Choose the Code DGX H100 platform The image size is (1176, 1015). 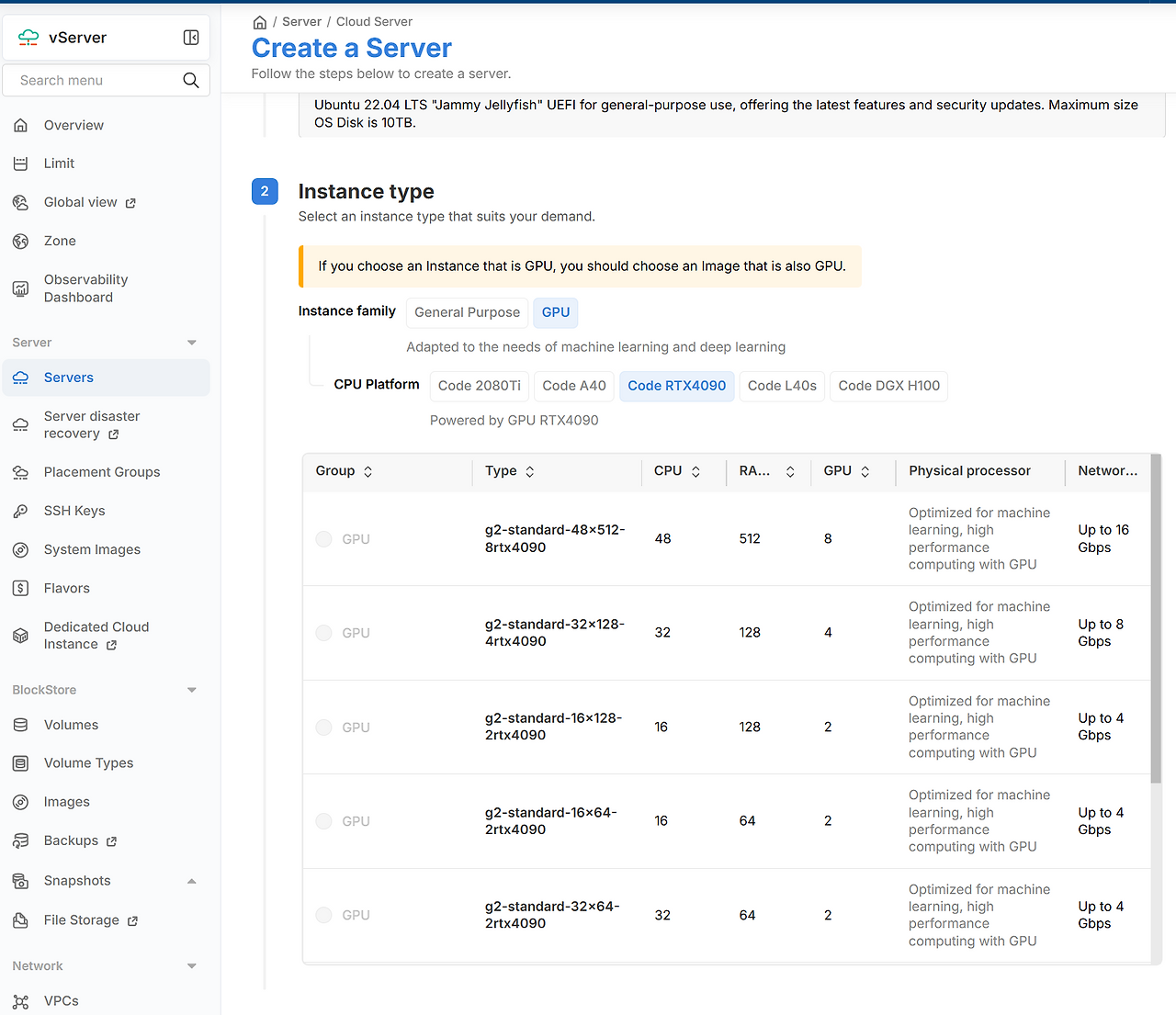pyautogui.click(x=889, y=386)
